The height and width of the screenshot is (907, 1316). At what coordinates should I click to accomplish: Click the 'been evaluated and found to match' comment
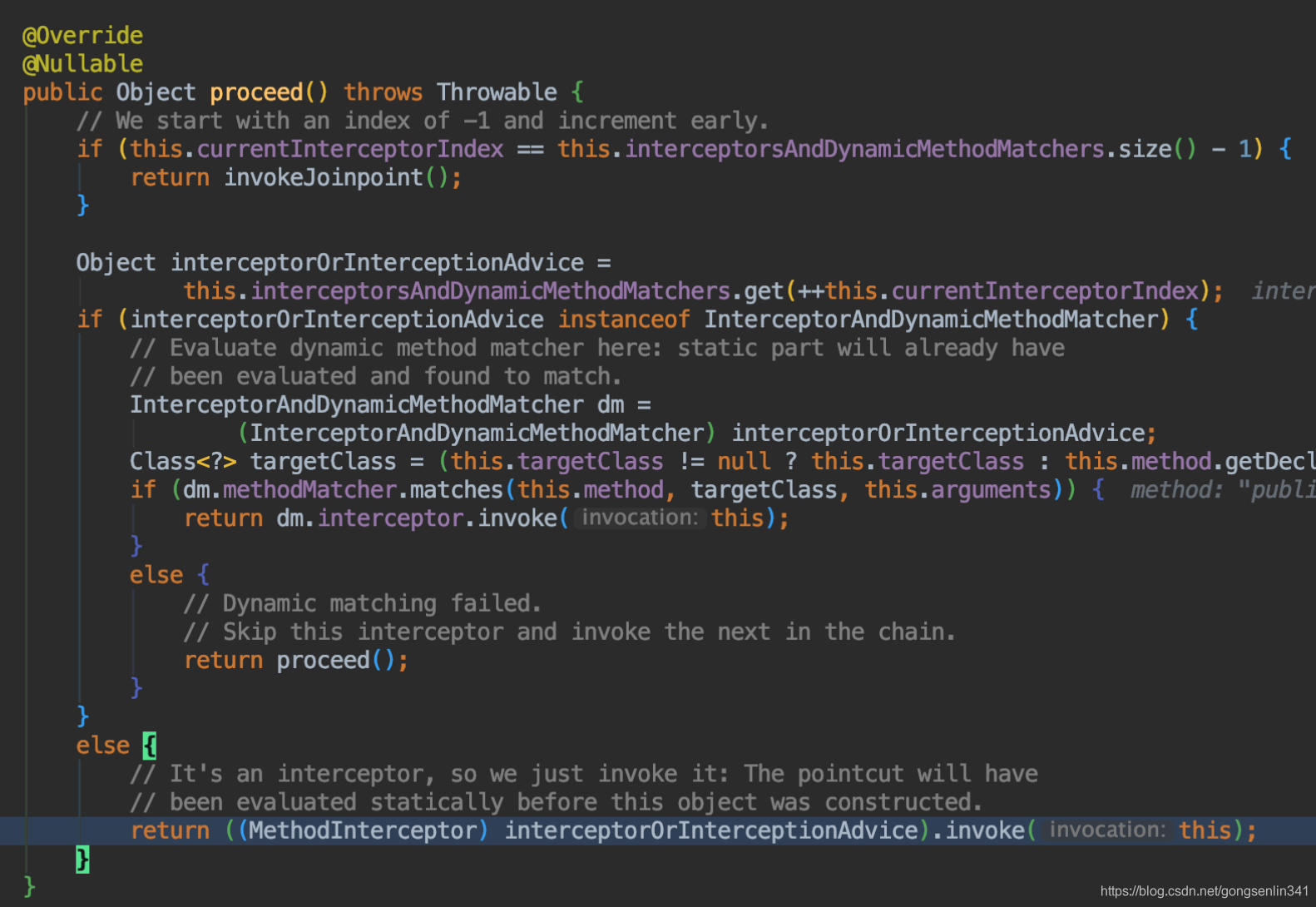click(x=375, y=376)
